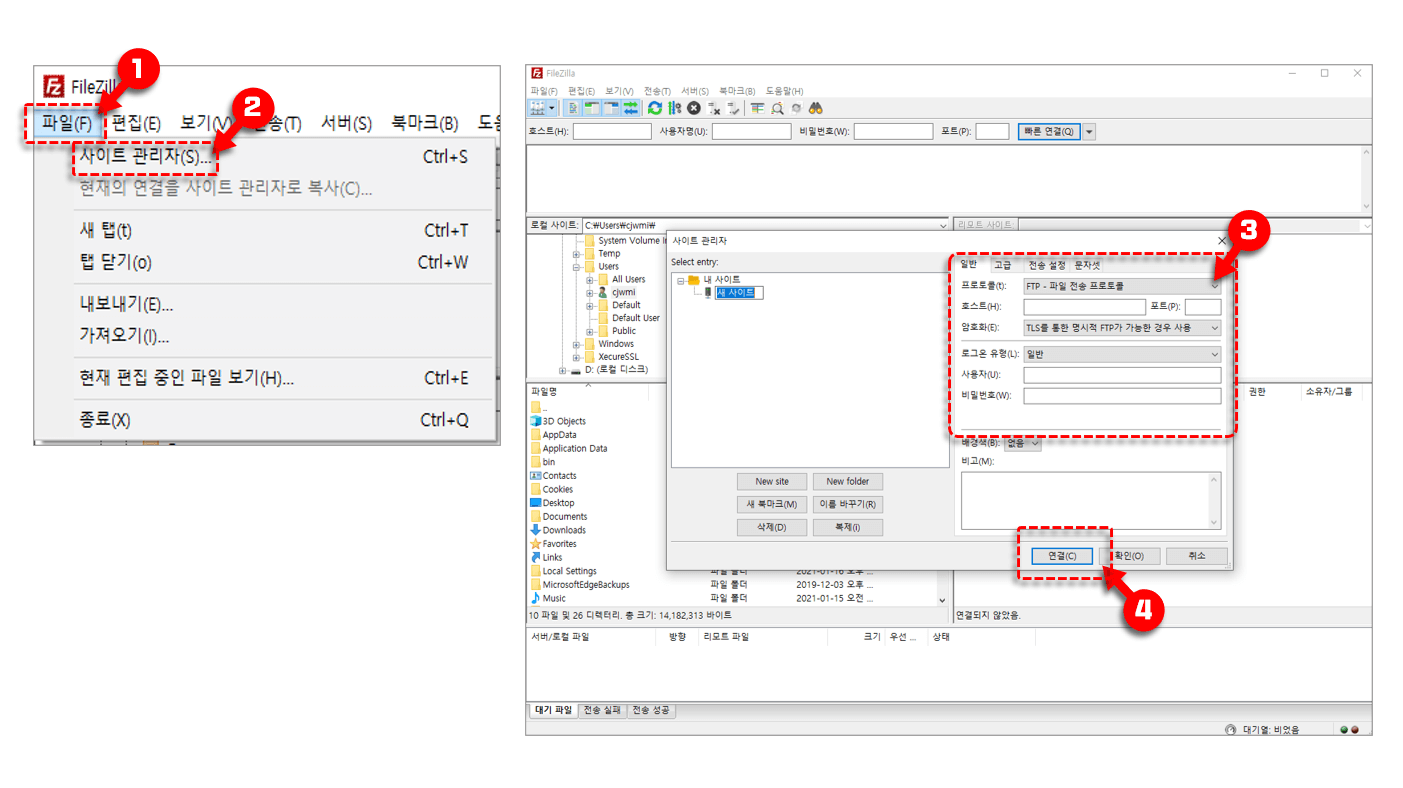Open the 암호화 dropdown

point(1122,328)
